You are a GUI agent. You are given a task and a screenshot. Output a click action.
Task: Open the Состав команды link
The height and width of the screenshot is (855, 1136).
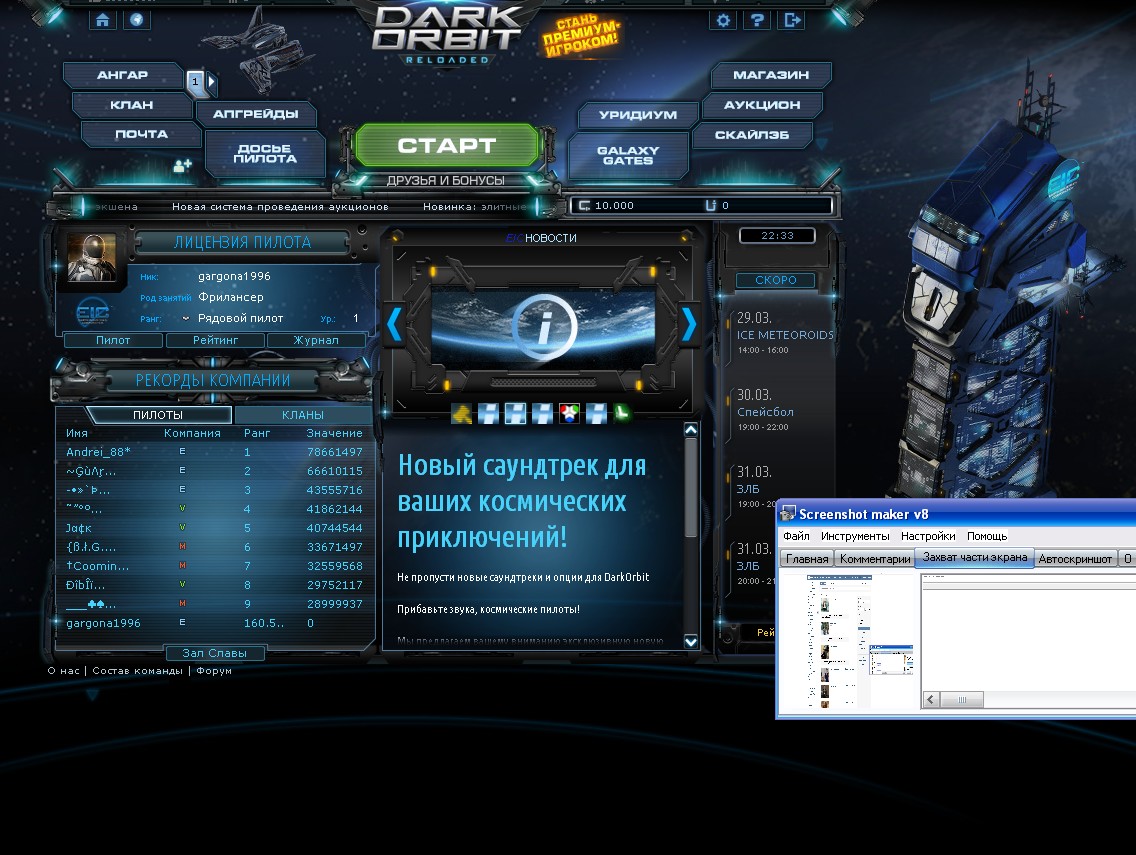click(x=138, y=671)
